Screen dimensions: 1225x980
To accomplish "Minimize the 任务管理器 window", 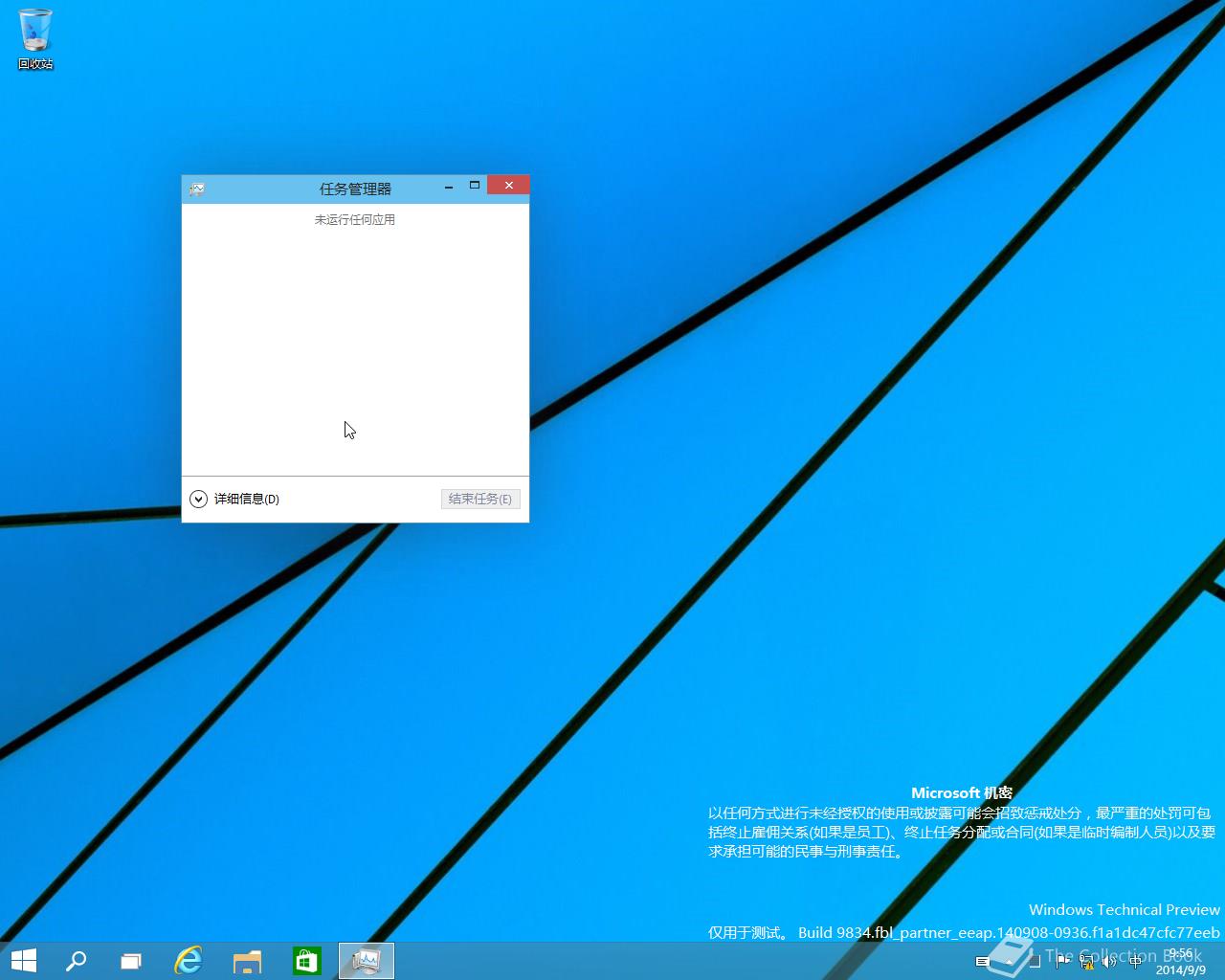I will coord(448,186).
